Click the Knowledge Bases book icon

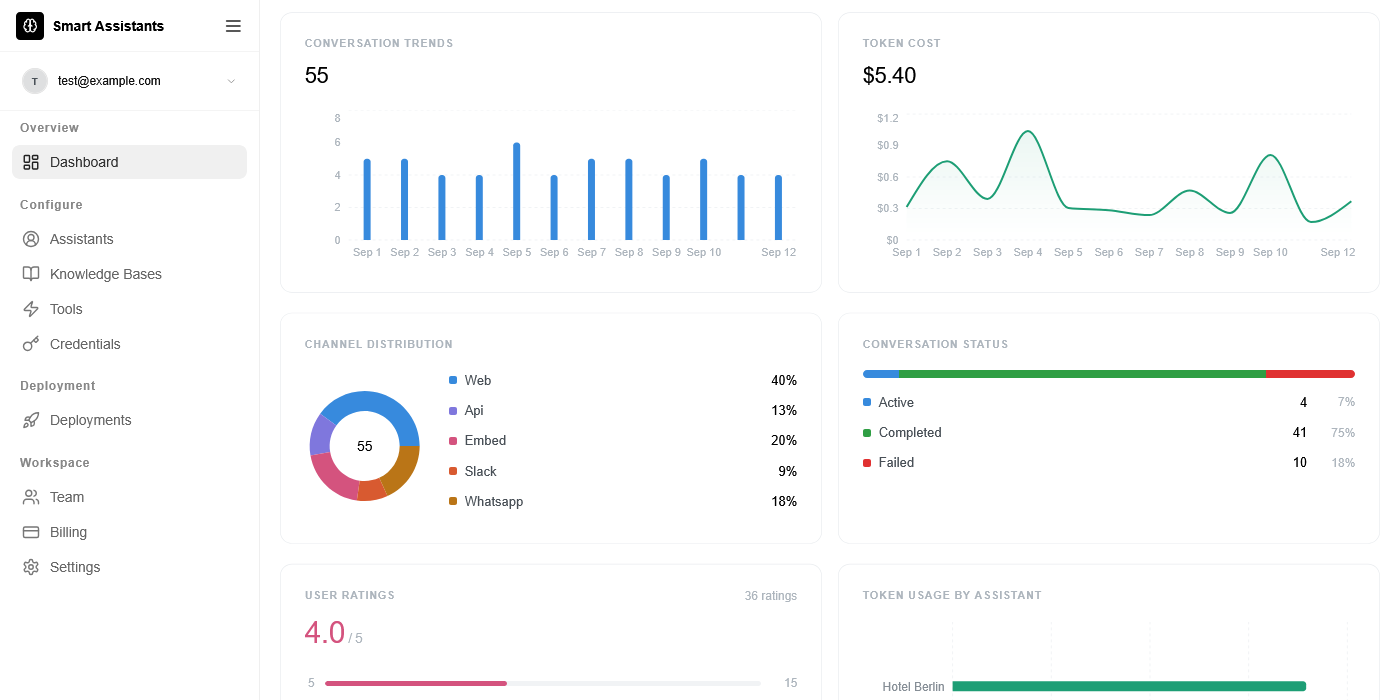31,274
